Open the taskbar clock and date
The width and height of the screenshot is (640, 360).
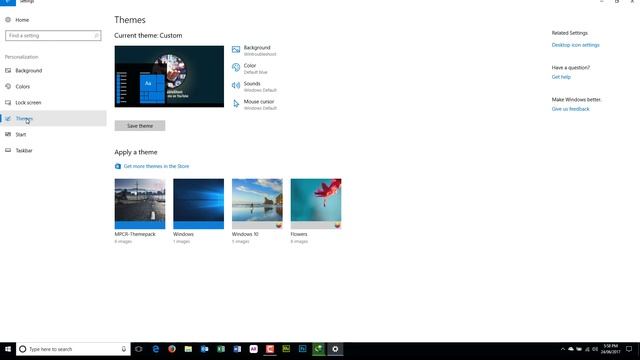coord(611,349)
